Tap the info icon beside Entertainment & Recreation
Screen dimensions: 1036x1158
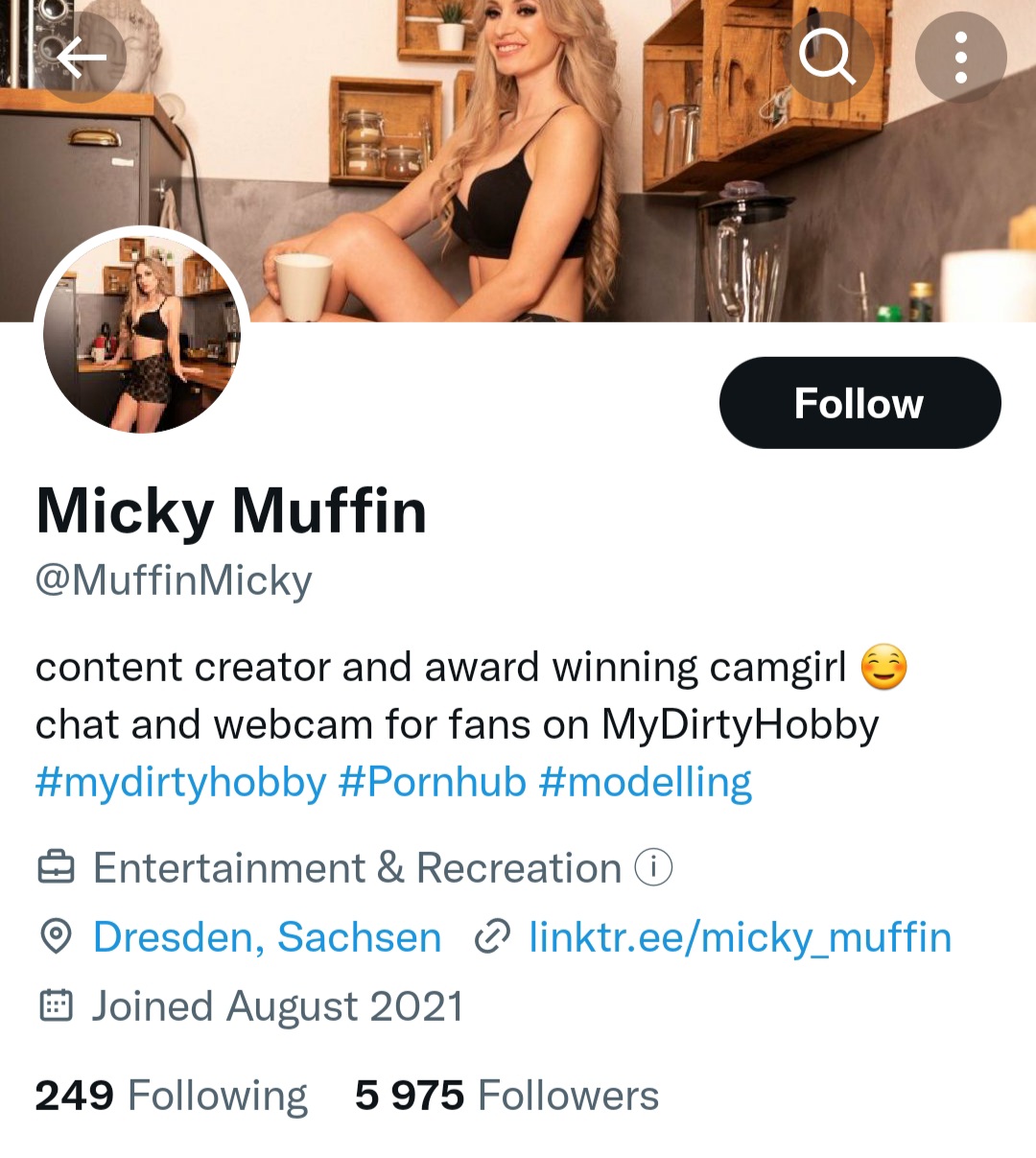pyautogui.click(x=653, y=867)
